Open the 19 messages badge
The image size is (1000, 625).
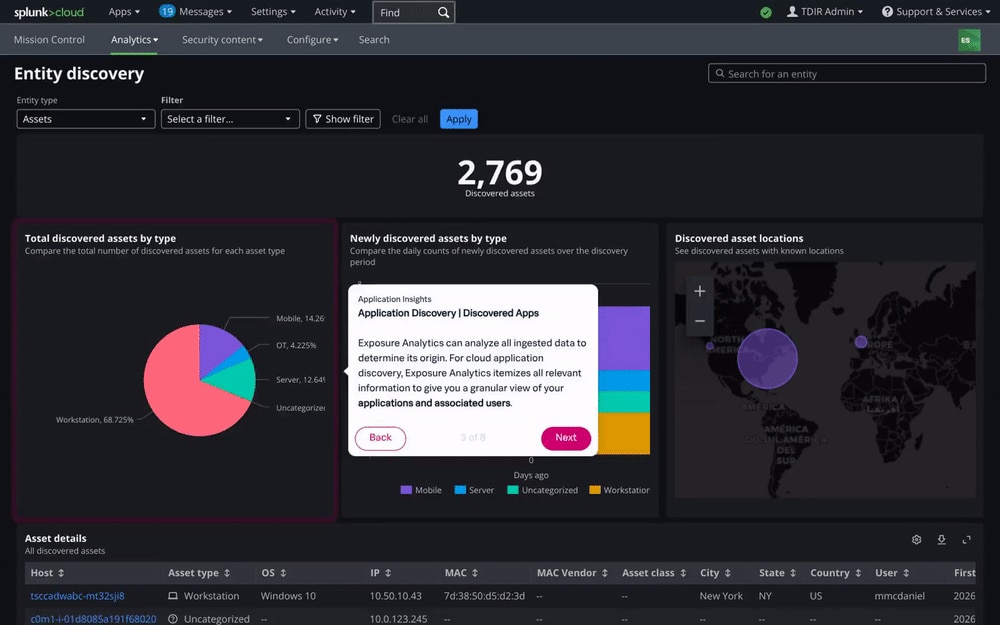pyautogui.click(x=167, y=11)
